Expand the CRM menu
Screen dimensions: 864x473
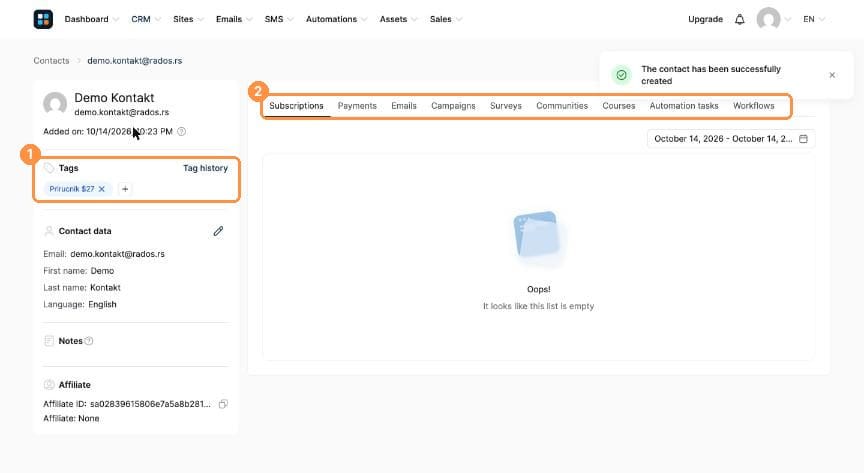(x=145, y=19)
